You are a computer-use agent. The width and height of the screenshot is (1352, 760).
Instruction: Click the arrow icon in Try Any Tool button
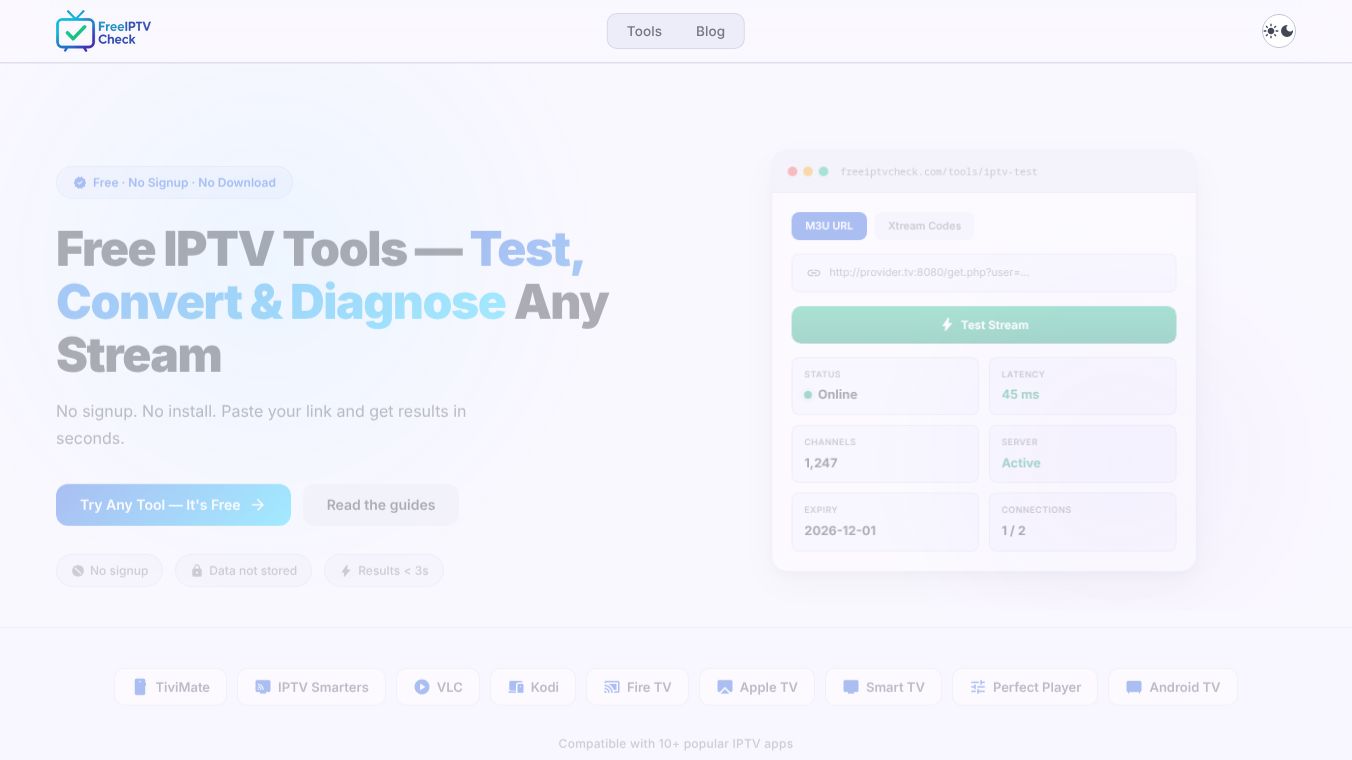tap(258, 505)
